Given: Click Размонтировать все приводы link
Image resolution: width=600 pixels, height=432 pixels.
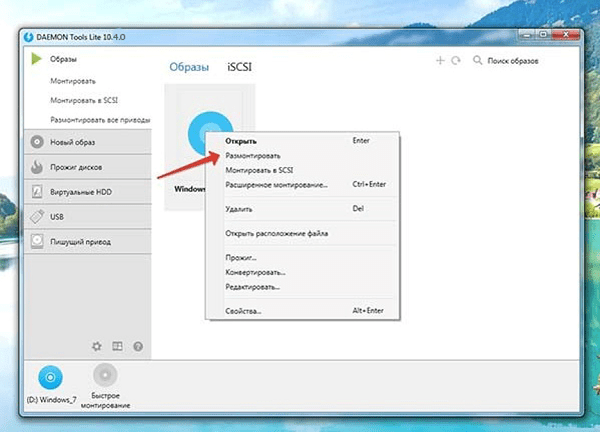Looking at the screenshot, I should coord(100,120).
